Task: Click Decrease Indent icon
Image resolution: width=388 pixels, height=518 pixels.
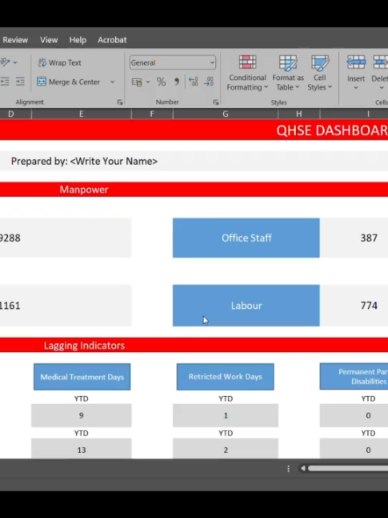Action: point(5,82)
